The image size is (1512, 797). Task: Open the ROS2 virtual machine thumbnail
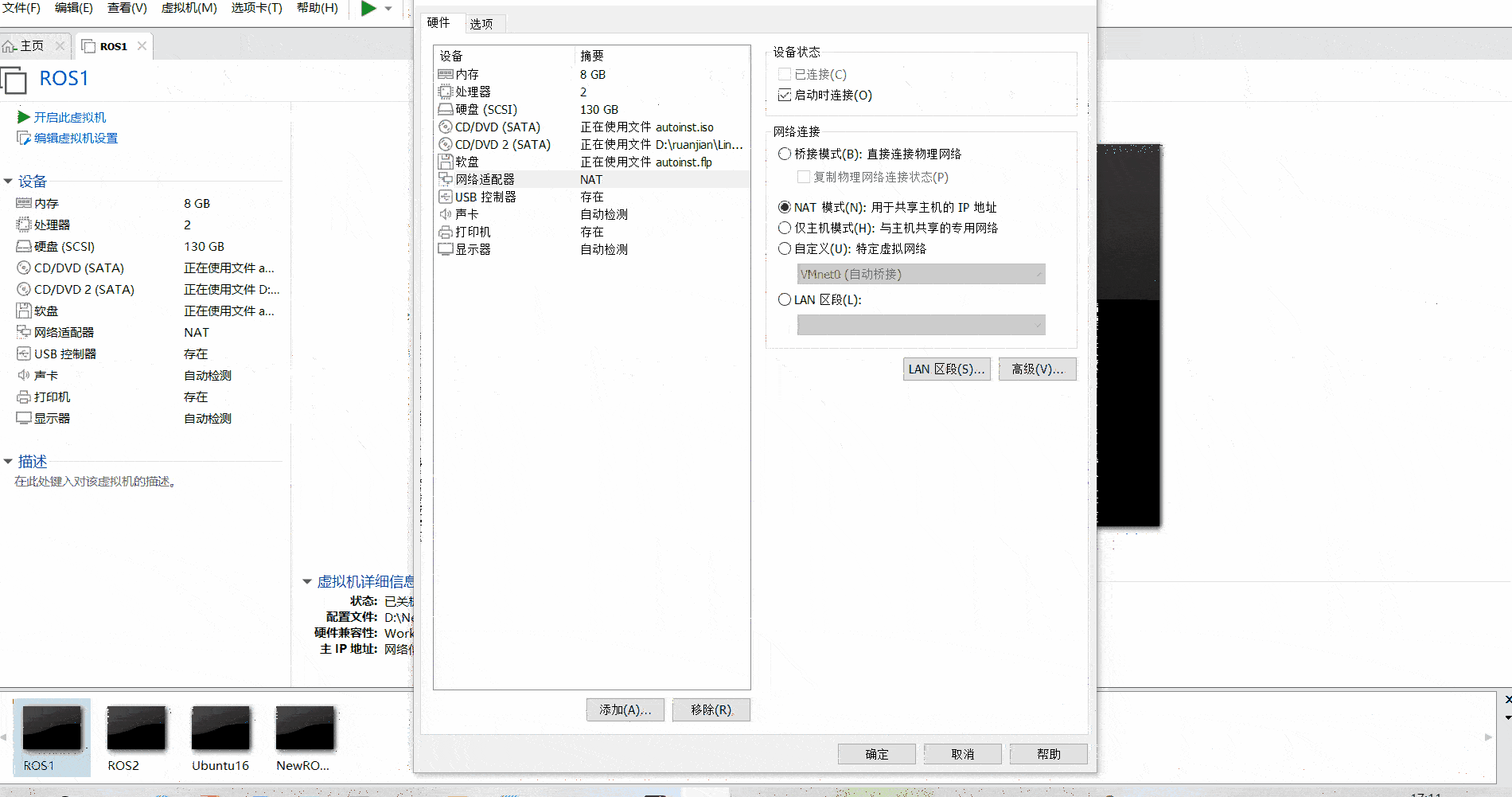click(x=136, y=727)
